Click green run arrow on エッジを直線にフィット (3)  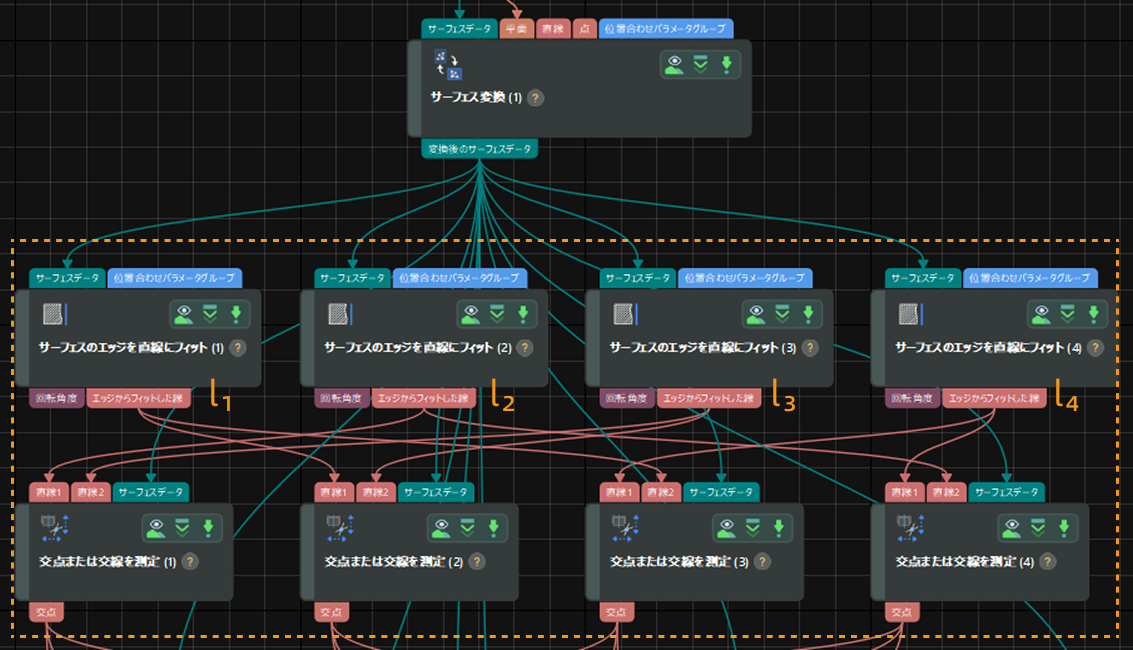coord(809,314)
